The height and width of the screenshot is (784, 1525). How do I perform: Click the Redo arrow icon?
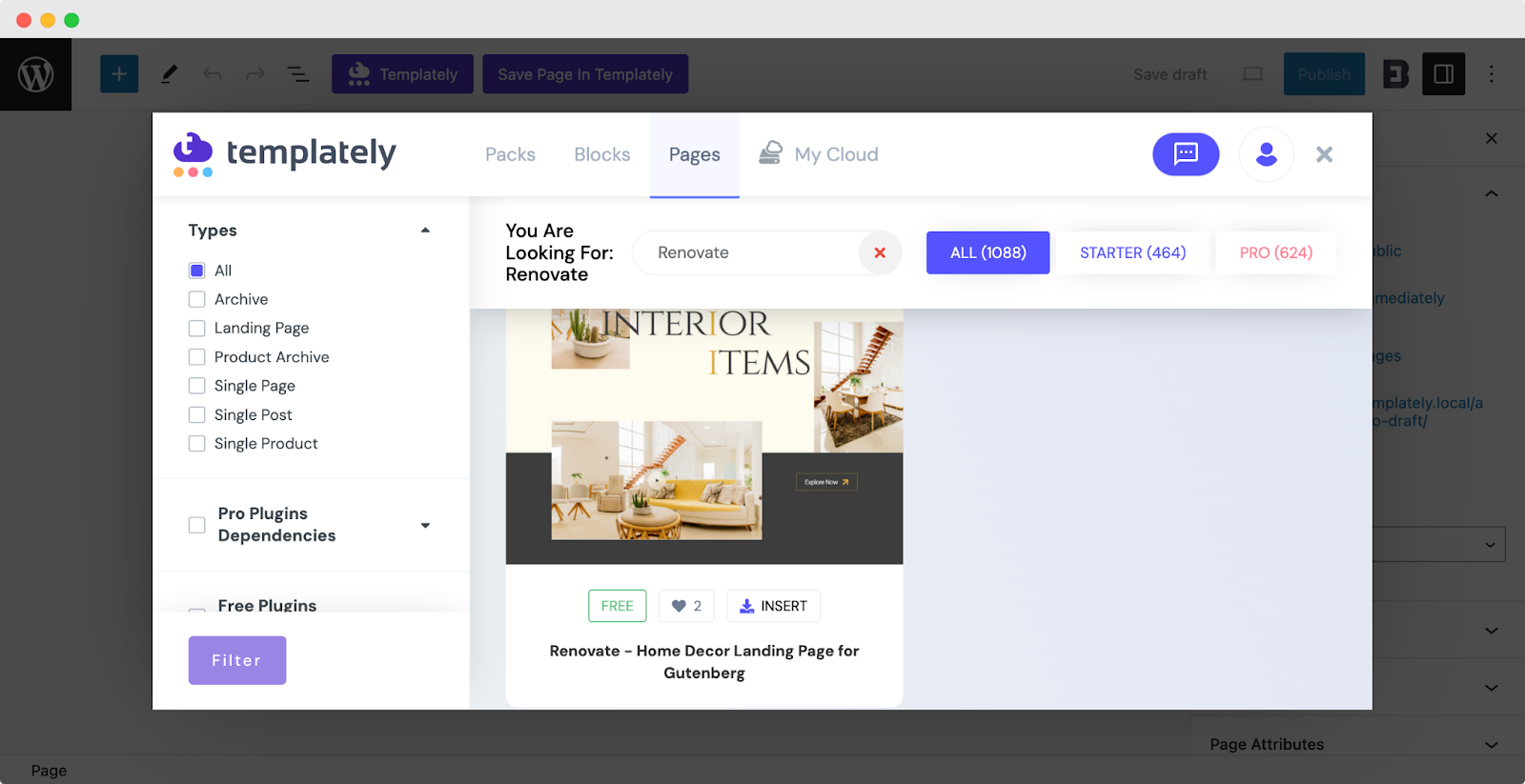pyautogui.click(x=255, y=74)
